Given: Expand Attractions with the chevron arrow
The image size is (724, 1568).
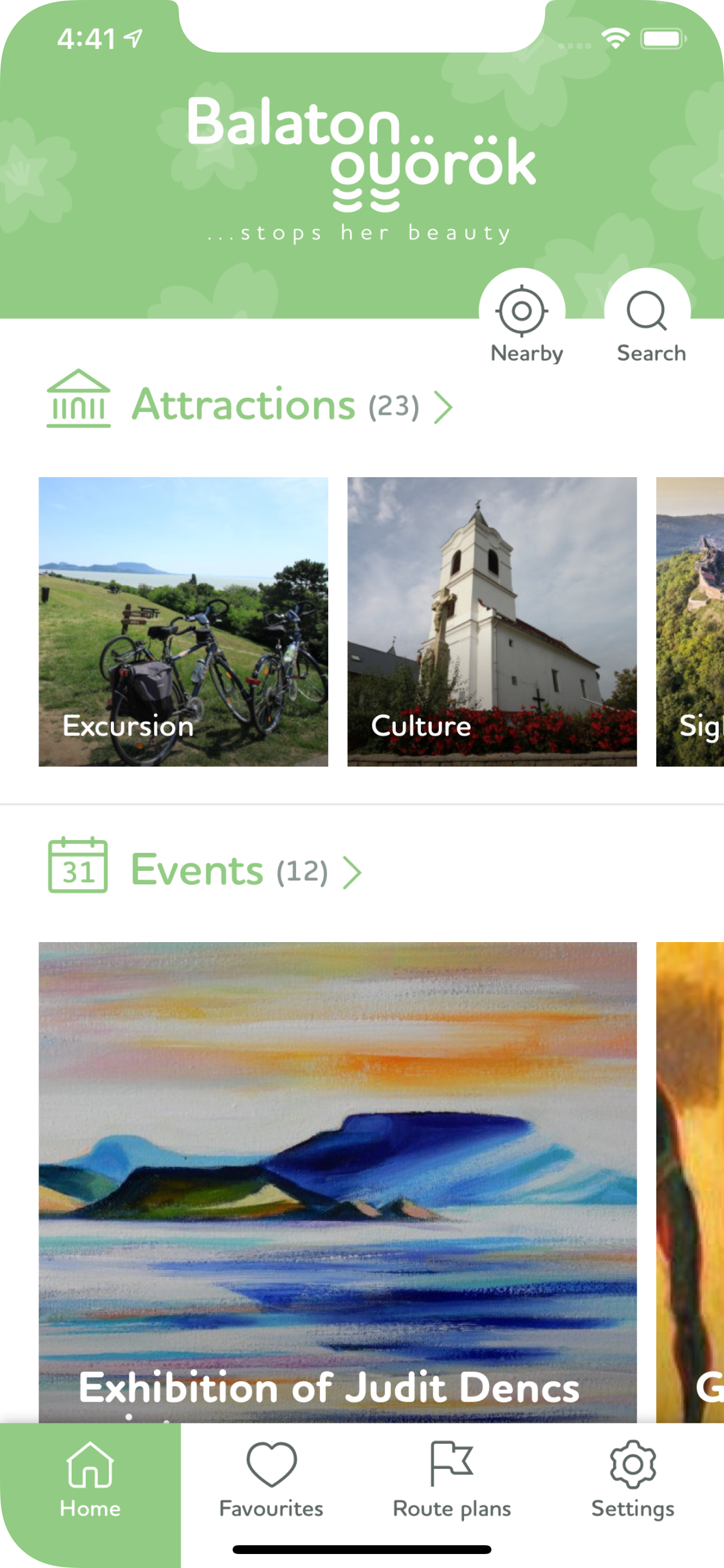Looking at the screenshot, I should pyautogui.click(x=444, y=407).
